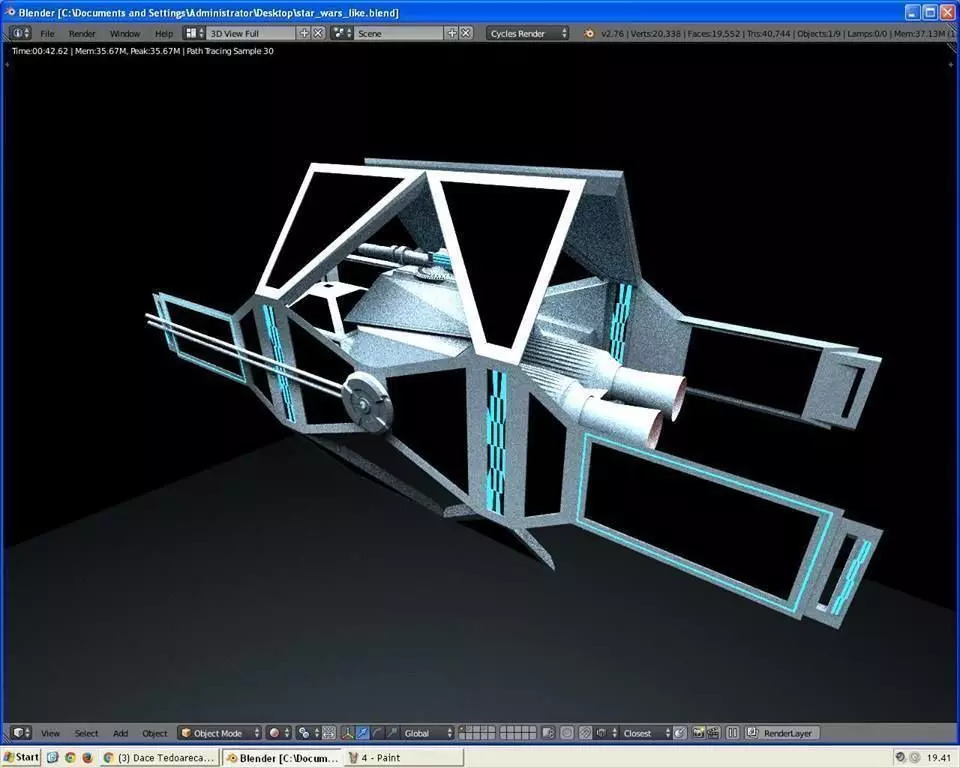Image resolution: width=960 pixels, height=768 pixels.
Task: Add a new scene with plus icon
Action: 452,33
